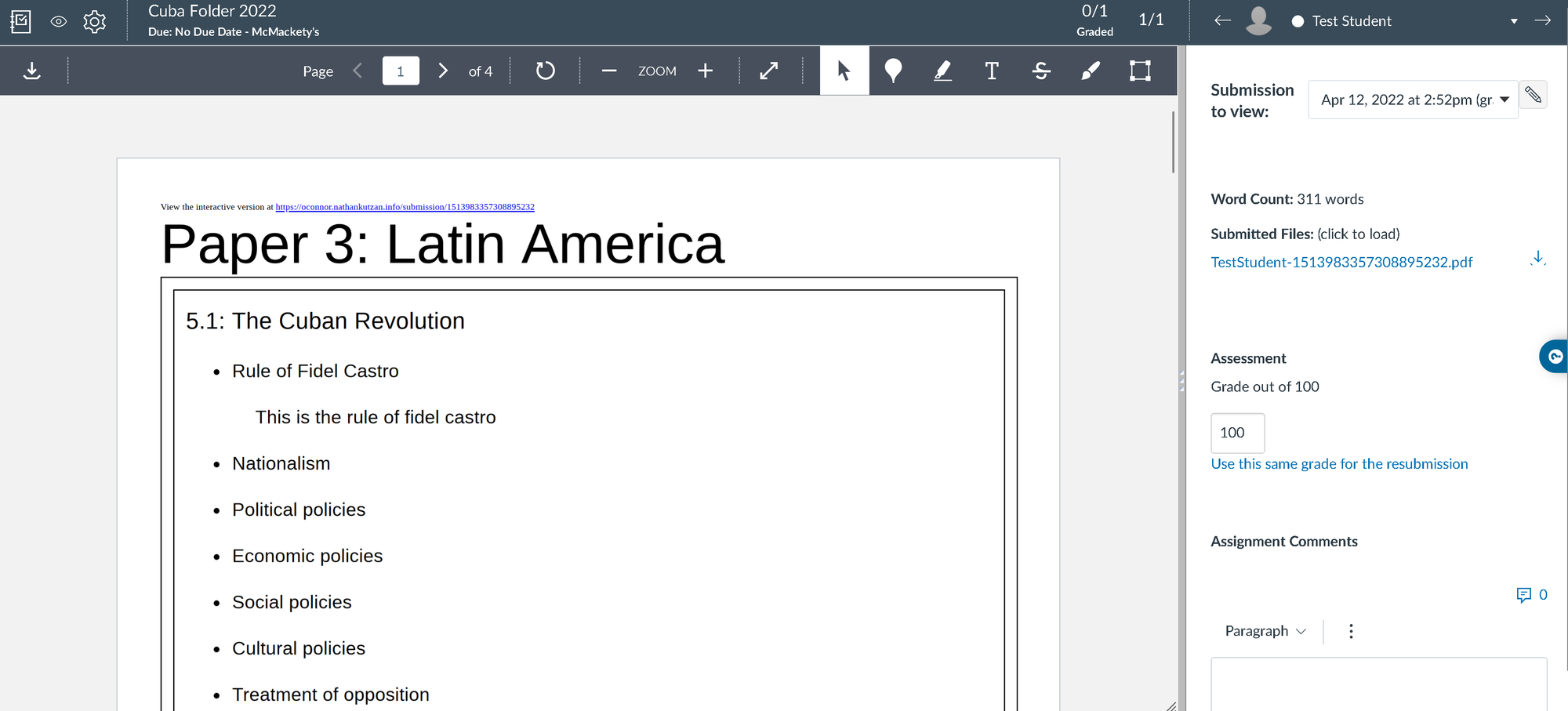Zoom out with the minus button
This screenshot has height=711, width=1568.
[609, 71]
